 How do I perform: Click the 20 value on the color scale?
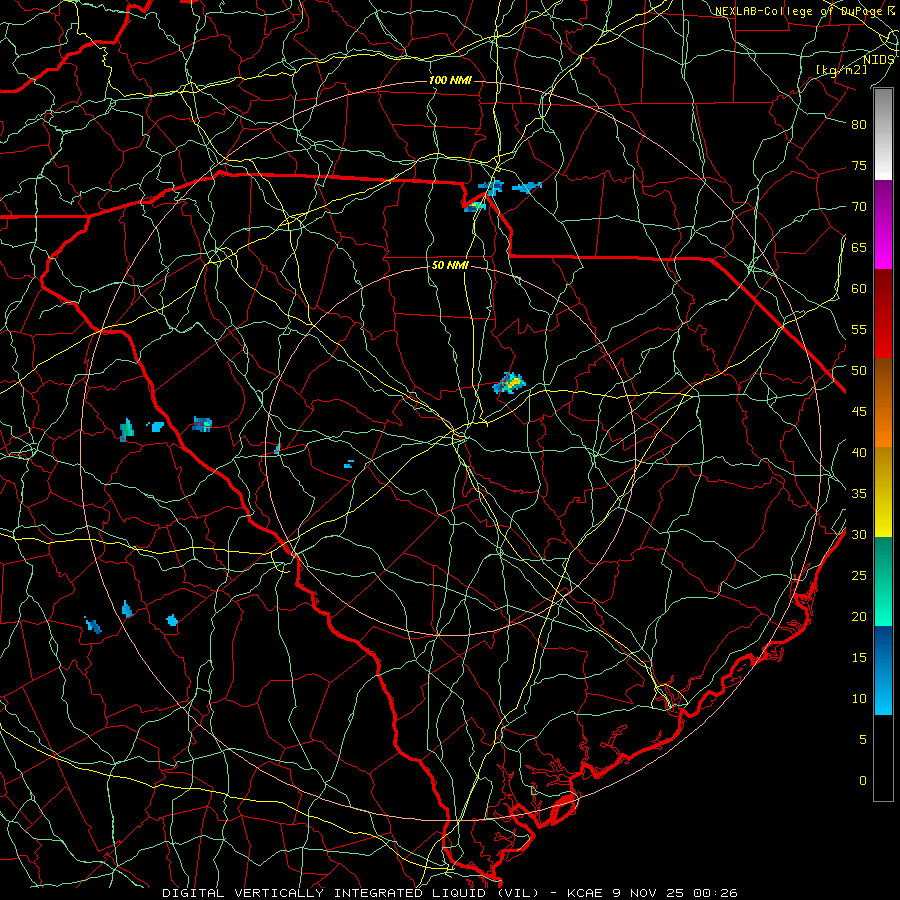tap(859, 616)
